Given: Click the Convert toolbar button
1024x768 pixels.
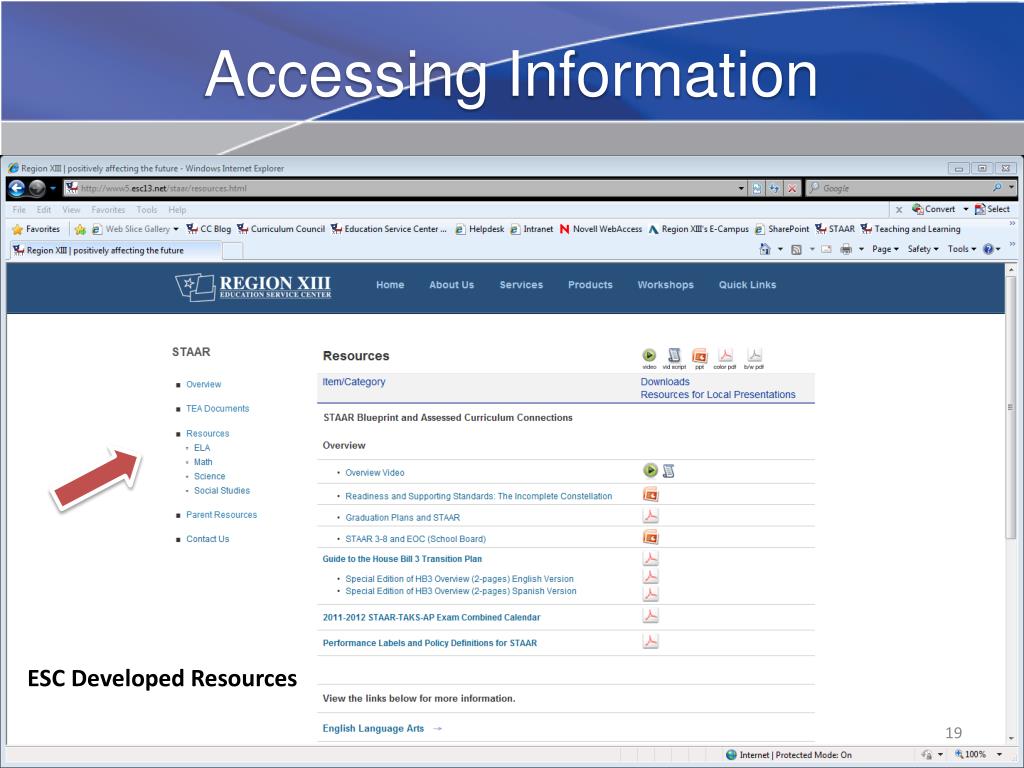Looking at the screenshot, I should [934, 209].
